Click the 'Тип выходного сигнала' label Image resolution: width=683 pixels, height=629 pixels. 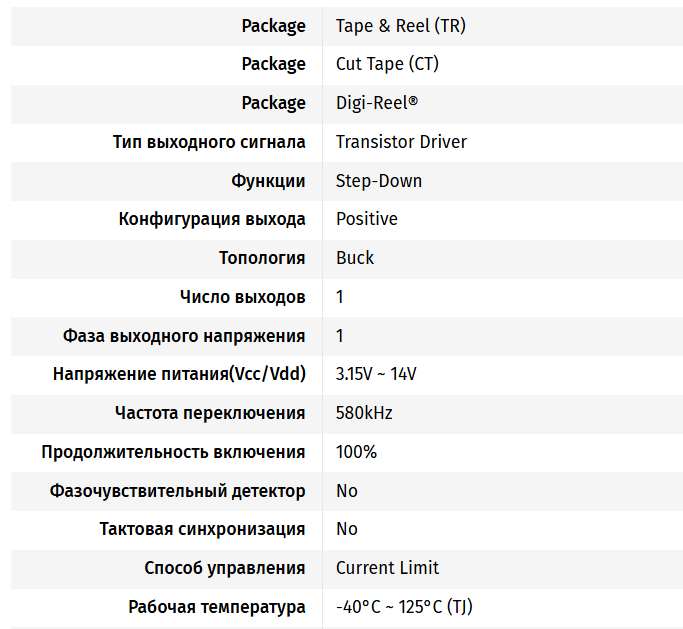209,142
